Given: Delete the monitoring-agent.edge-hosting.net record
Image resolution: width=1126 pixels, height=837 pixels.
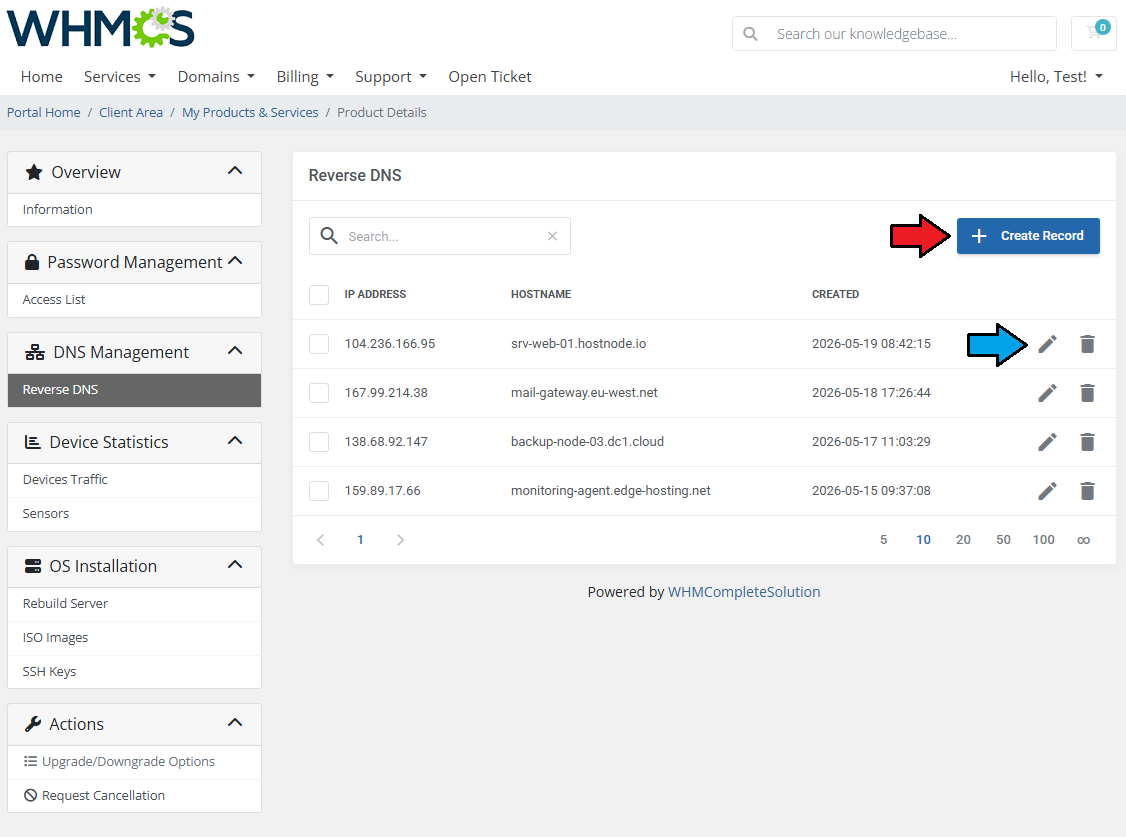Looking at the screenshot, I should [1087, 491].
